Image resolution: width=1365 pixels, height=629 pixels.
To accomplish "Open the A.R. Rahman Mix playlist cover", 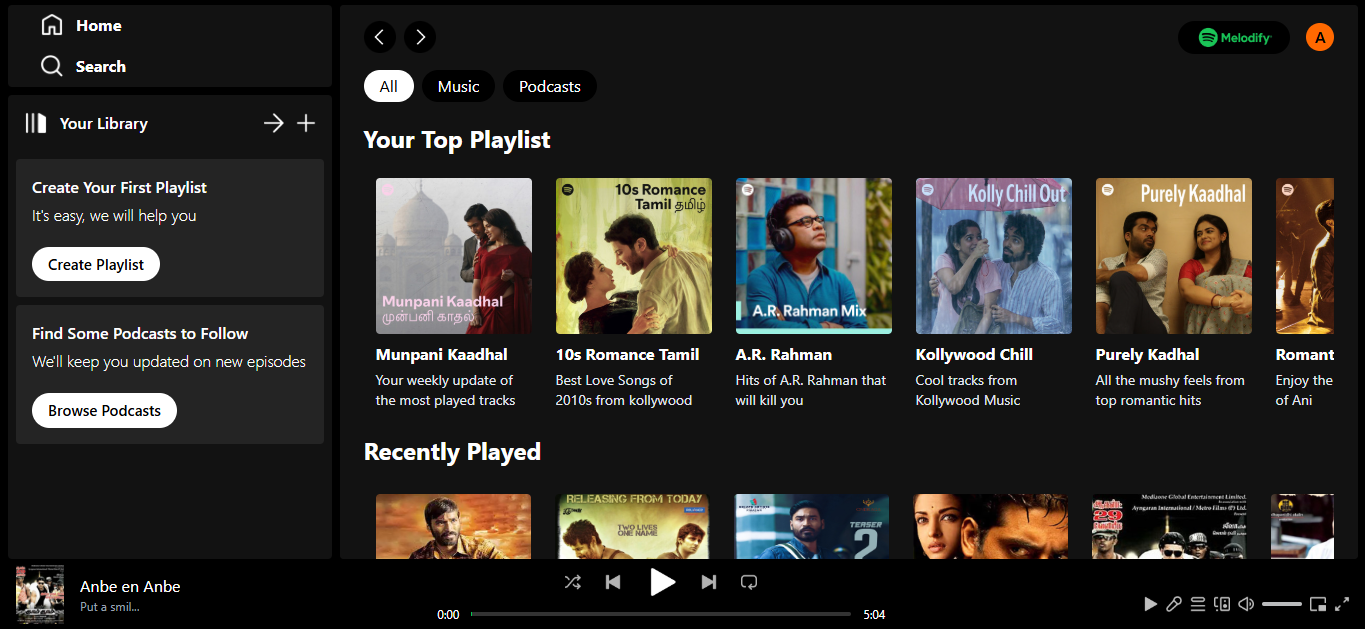I will 813,256.
